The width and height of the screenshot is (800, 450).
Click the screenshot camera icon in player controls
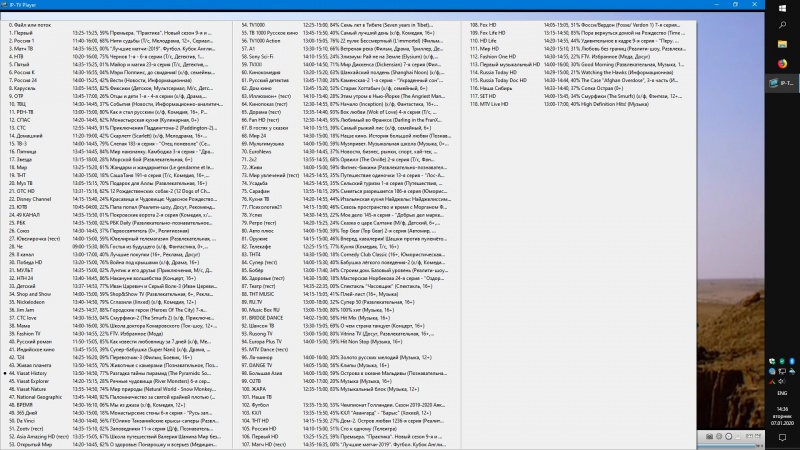coord(710,436)
